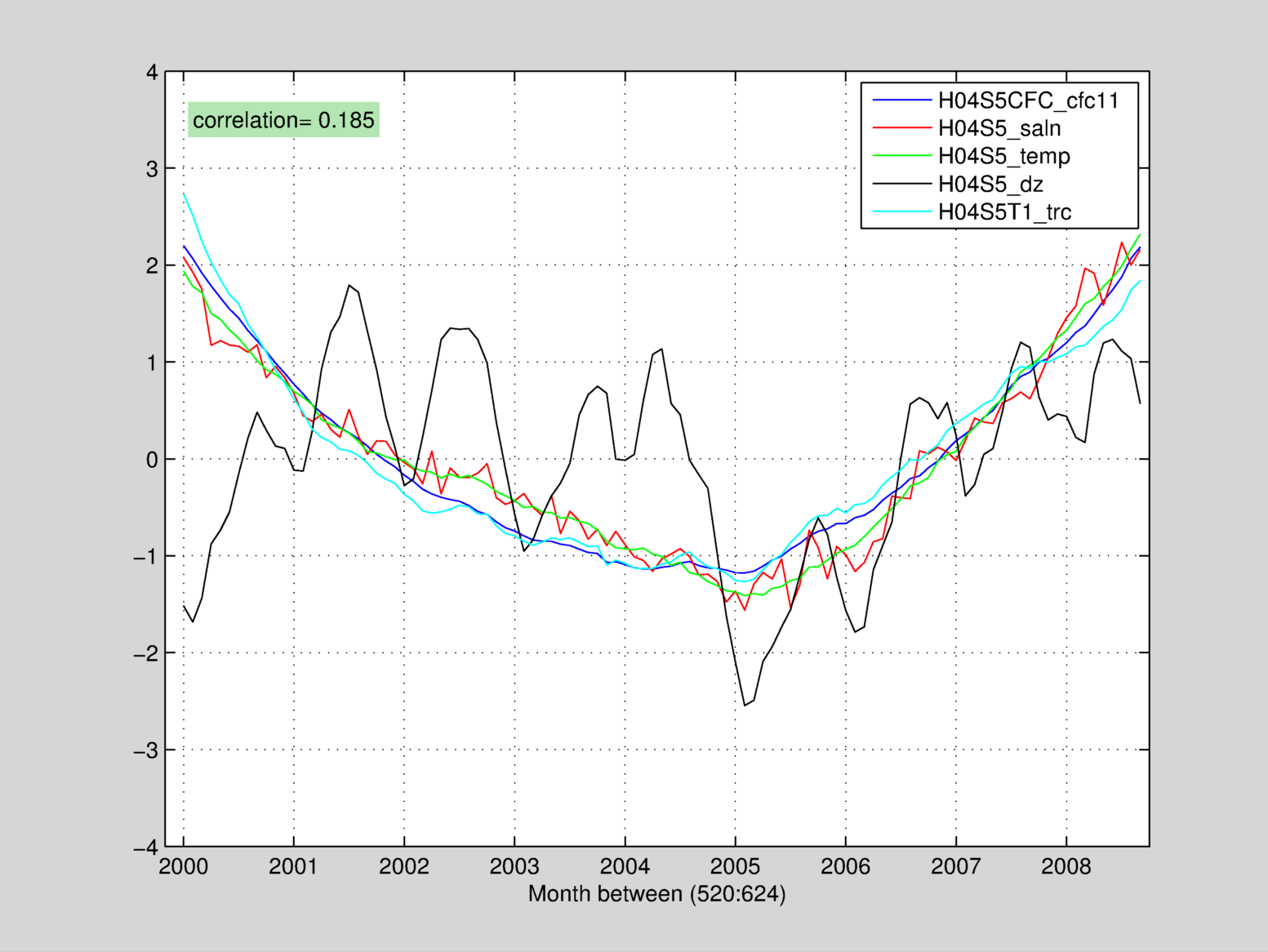Viewport: 1268px width, 952px height.
Task: Click the 2000 x-axis tick label
Action: (x=183, y=866)
